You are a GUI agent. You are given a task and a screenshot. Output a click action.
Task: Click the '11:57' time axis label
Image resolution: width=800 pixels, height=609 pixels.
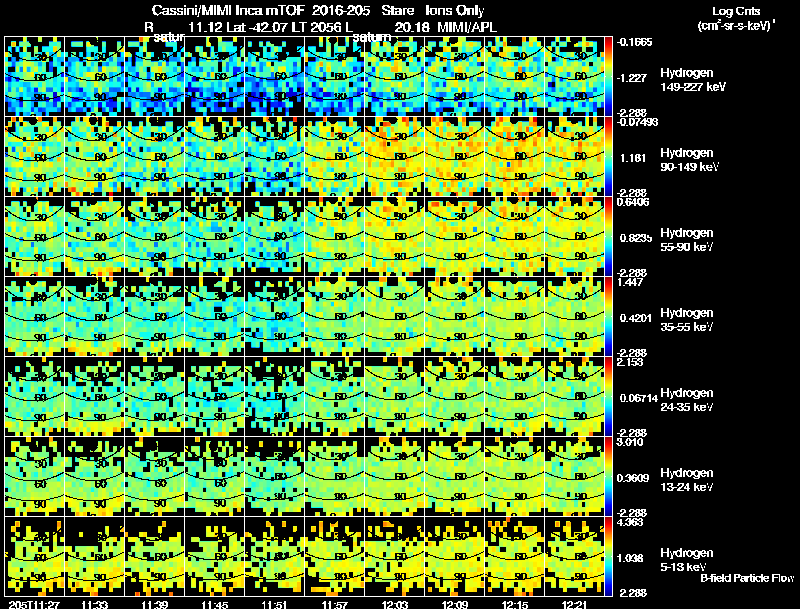(x=335, y=604)
